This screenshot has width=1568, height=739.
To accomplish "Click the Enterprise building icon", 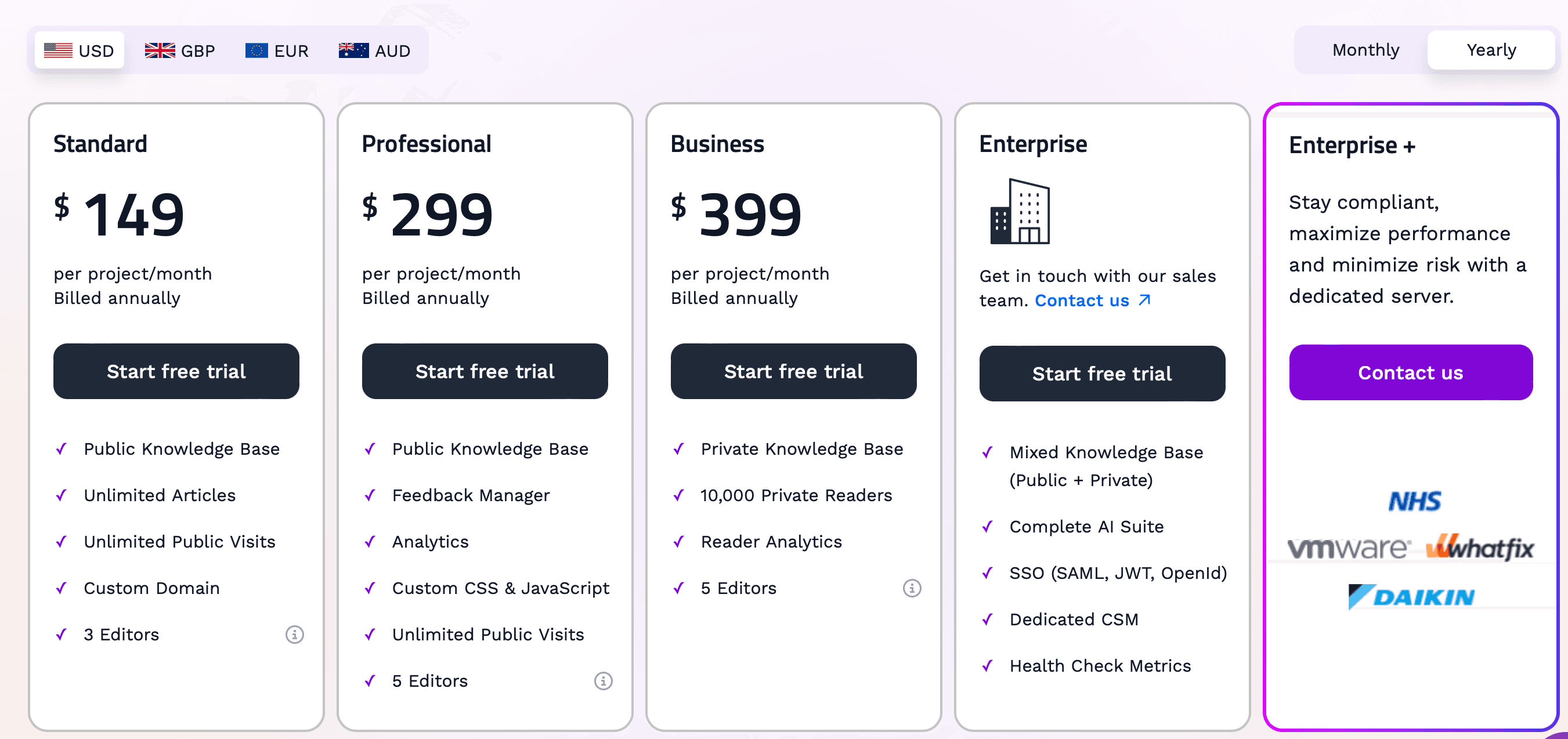I will tap(1020, 212).
